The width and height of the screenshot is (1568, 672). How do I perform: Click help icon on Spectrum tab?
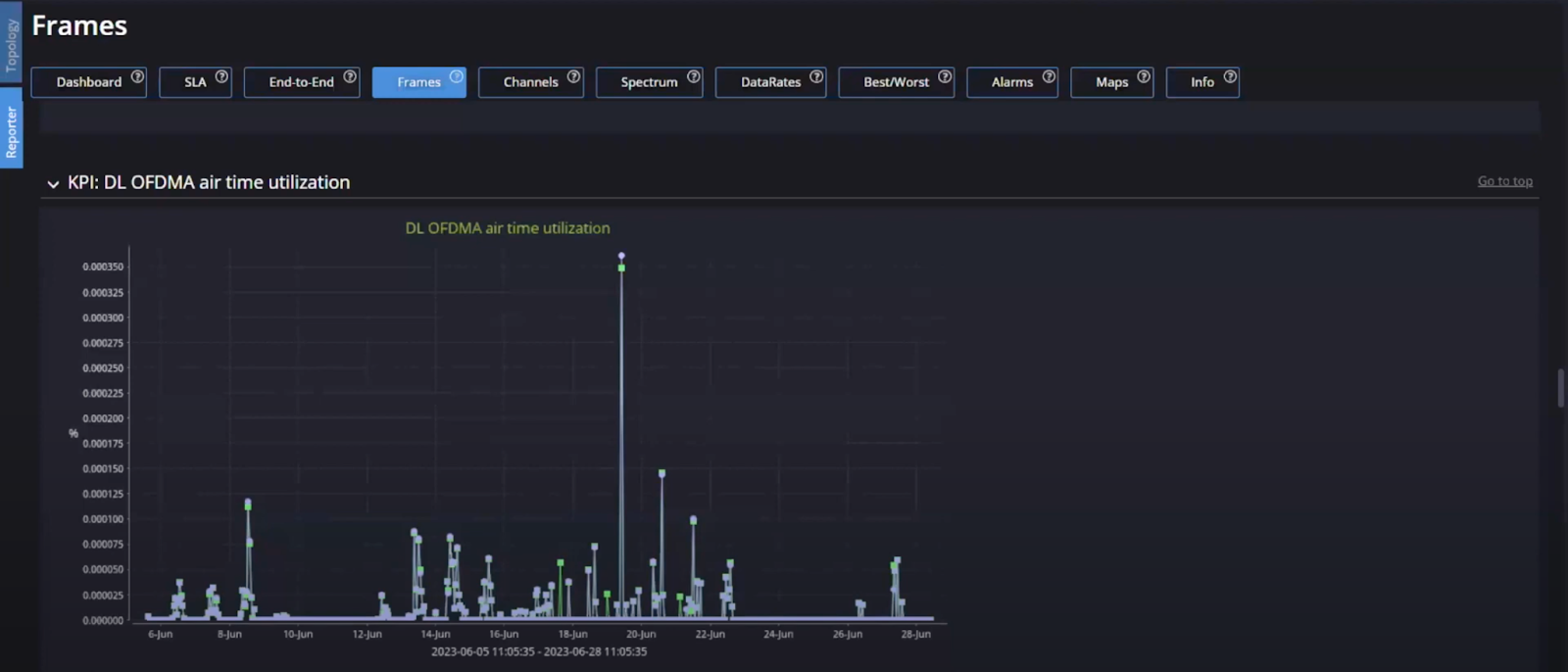(694, 76)
